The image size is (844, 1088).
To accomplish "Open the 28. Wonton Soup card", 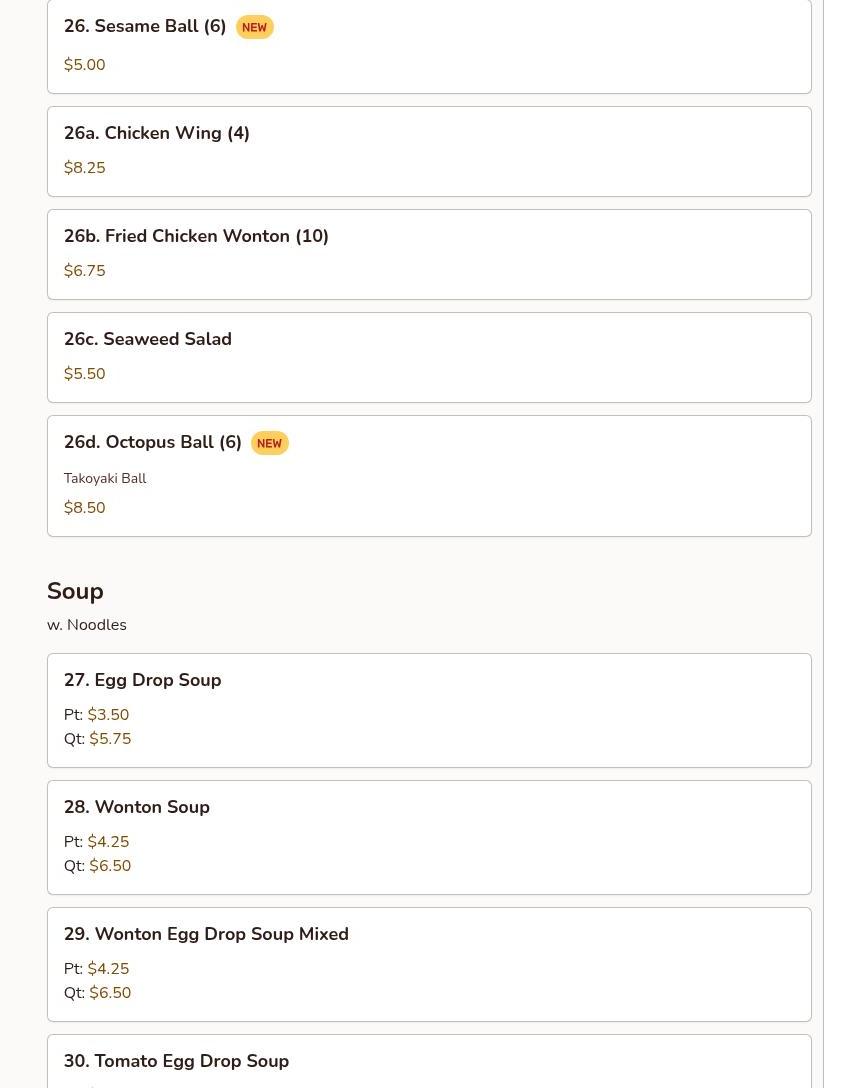I will tap(429, 838).
